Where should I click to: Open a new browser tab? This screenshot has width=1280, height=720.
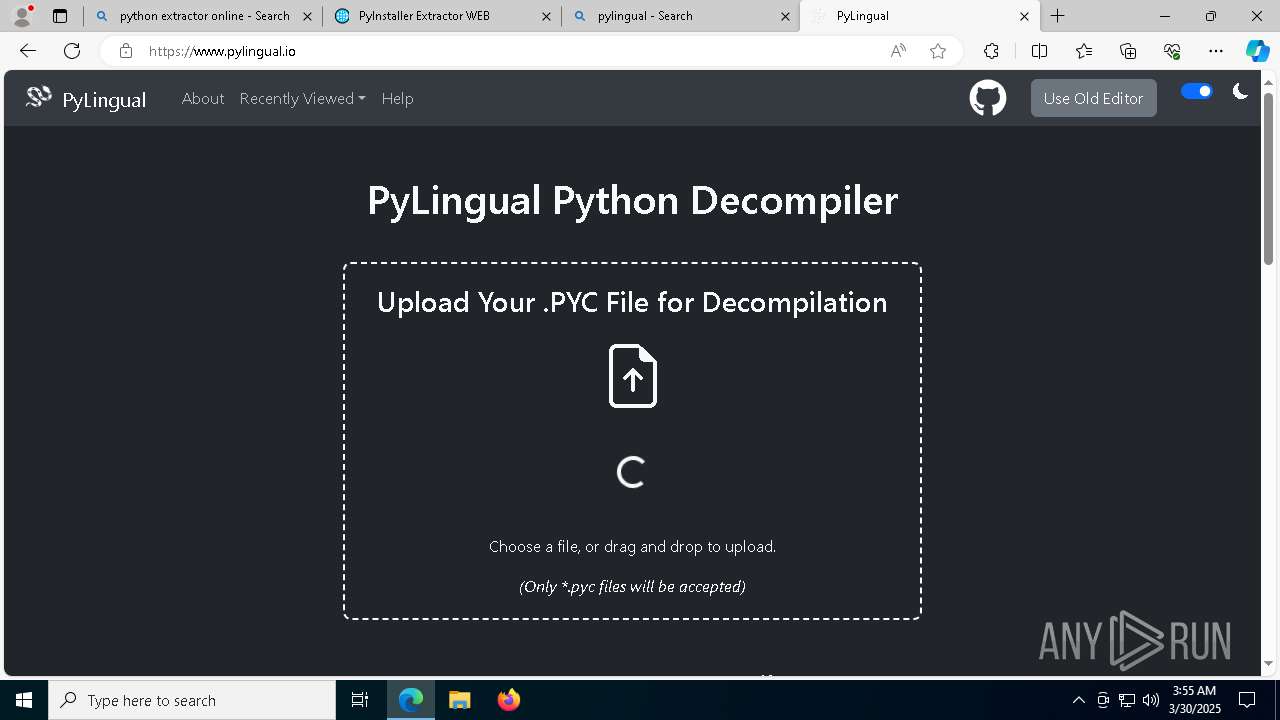pyautogui.click(x=1057, y=16)
